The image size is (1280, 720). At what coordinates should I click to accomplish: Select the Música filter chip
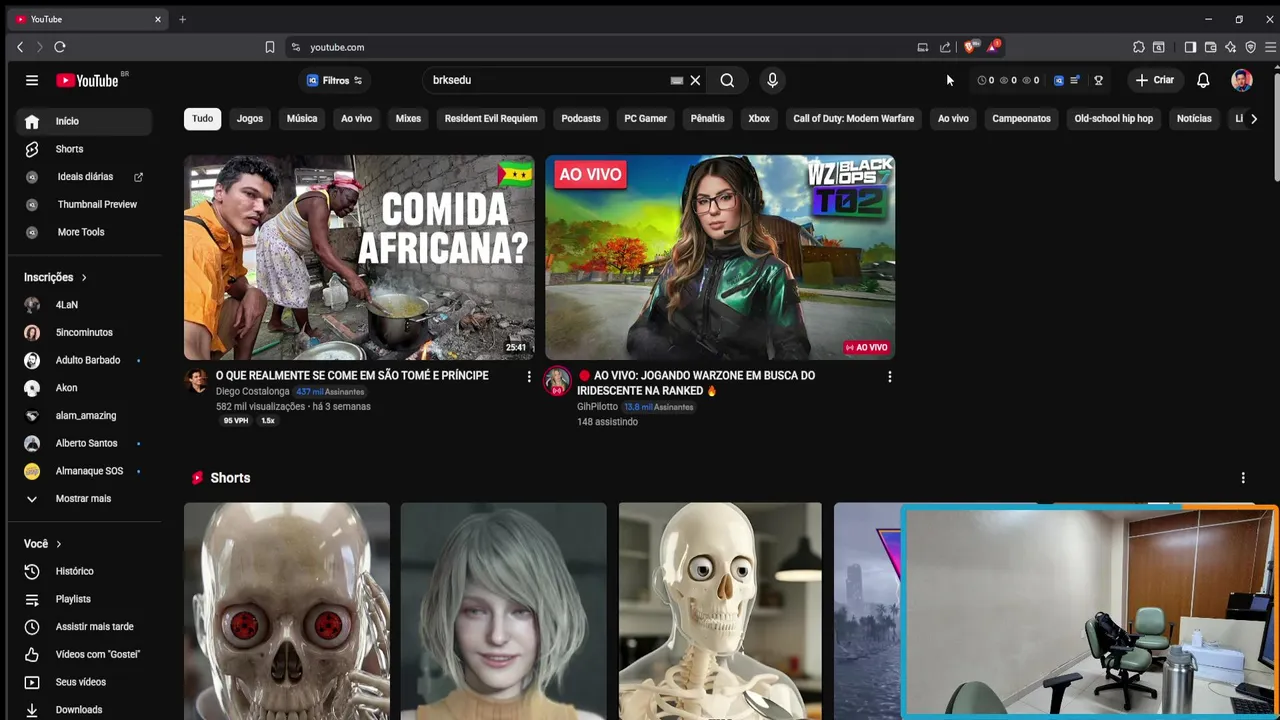(x=302, y=118)
